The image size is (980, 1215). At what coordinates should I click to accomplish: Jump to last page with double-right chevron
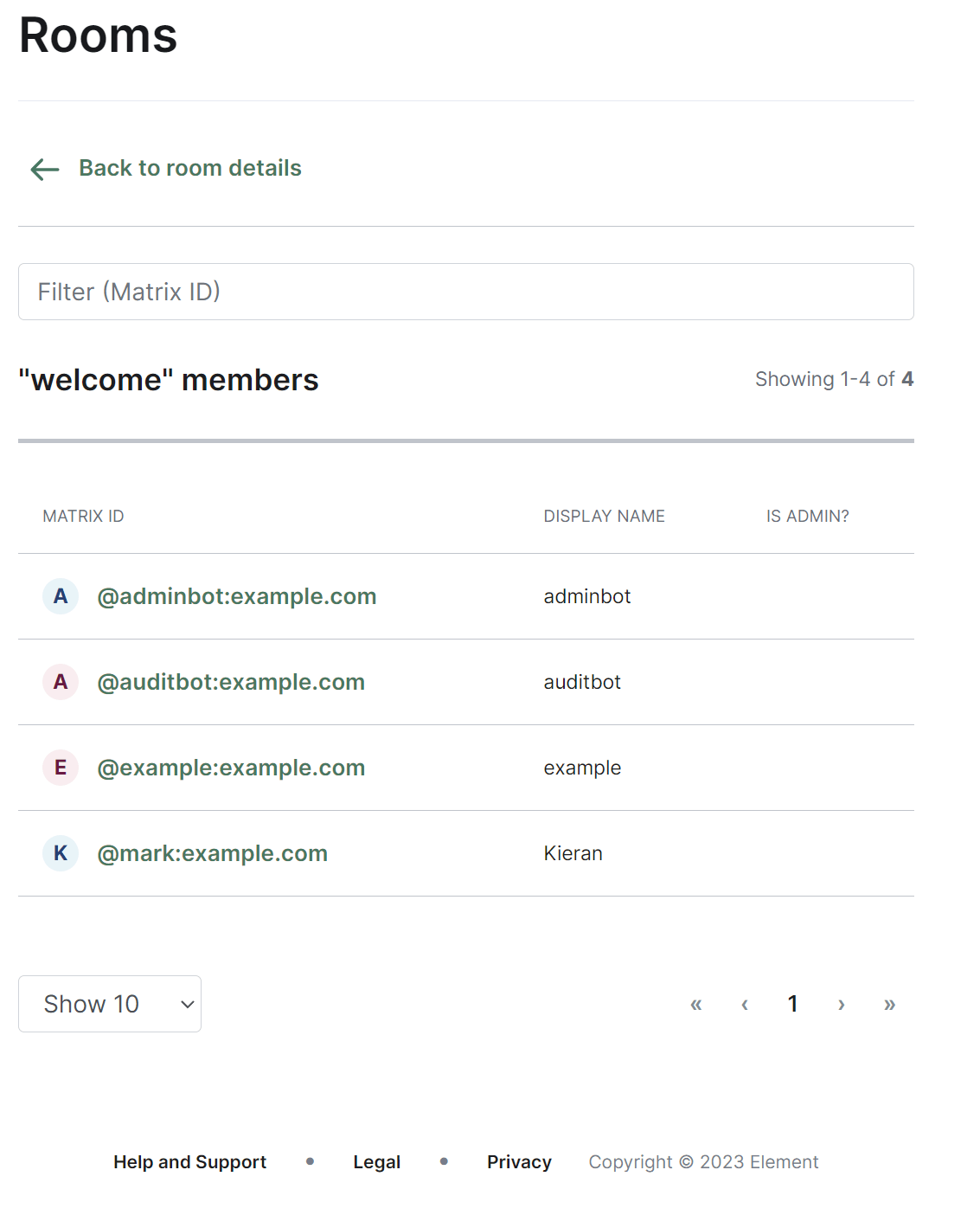890,1004
